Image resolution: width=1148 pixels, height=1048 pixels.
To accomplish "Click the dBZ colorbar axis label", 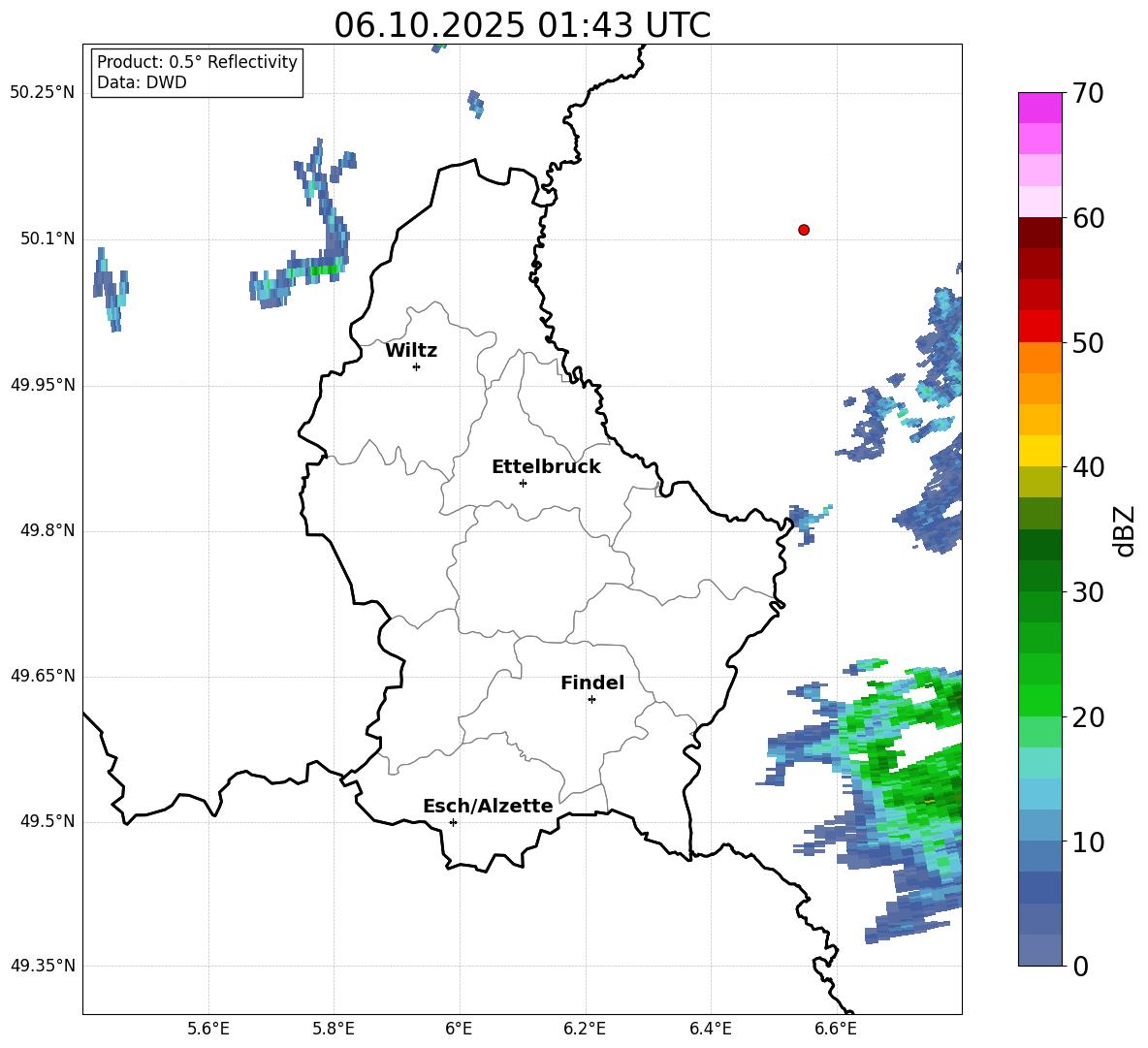I will [x=1126, y=530].
